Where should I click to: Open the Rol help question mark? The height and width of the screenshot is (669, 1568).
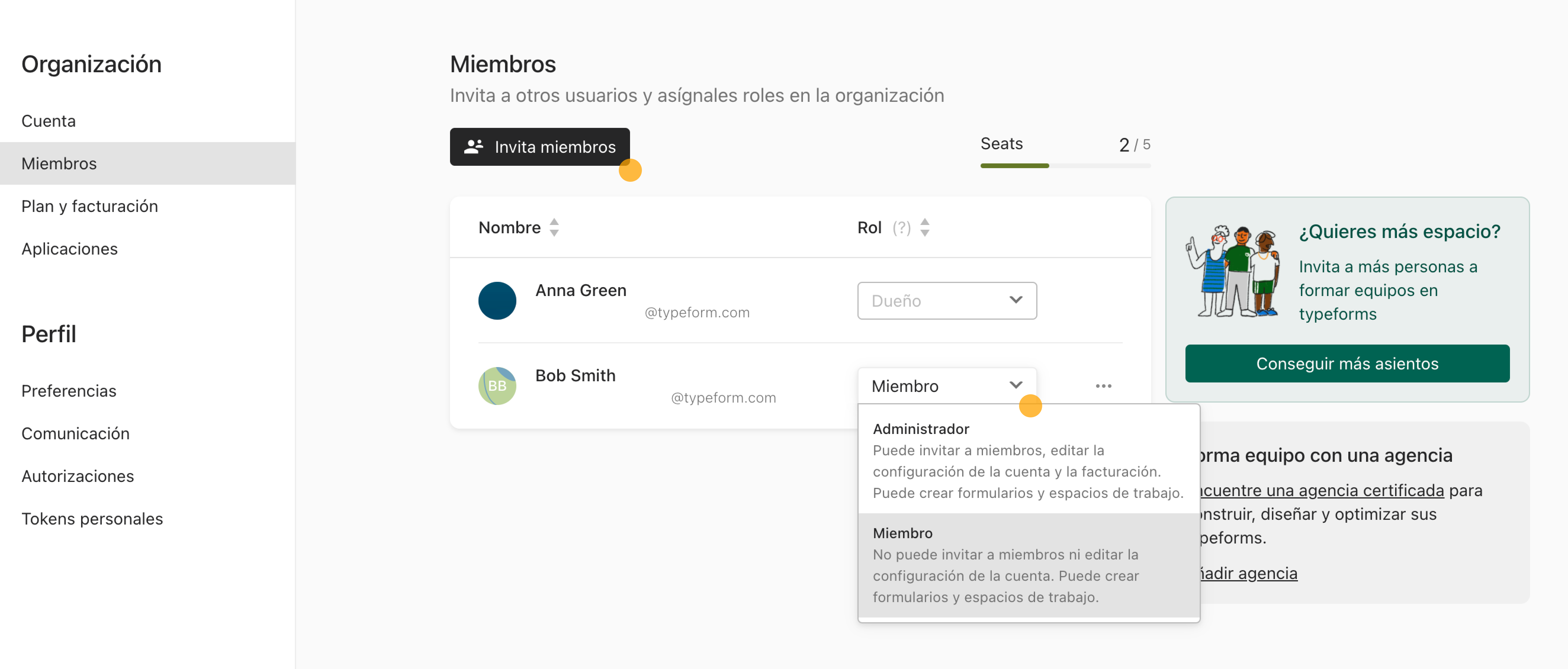(x=902, y=228)
